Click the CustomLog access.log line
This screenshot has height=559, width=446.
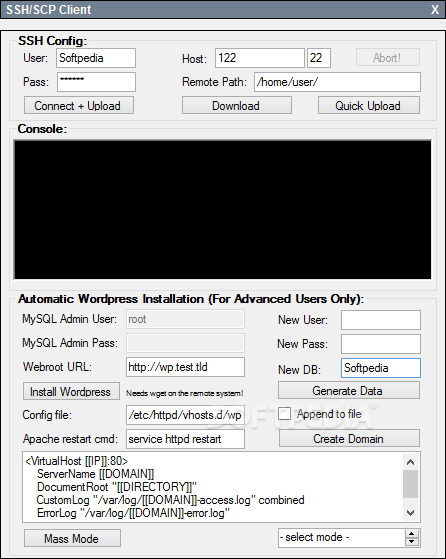(170, 500)
